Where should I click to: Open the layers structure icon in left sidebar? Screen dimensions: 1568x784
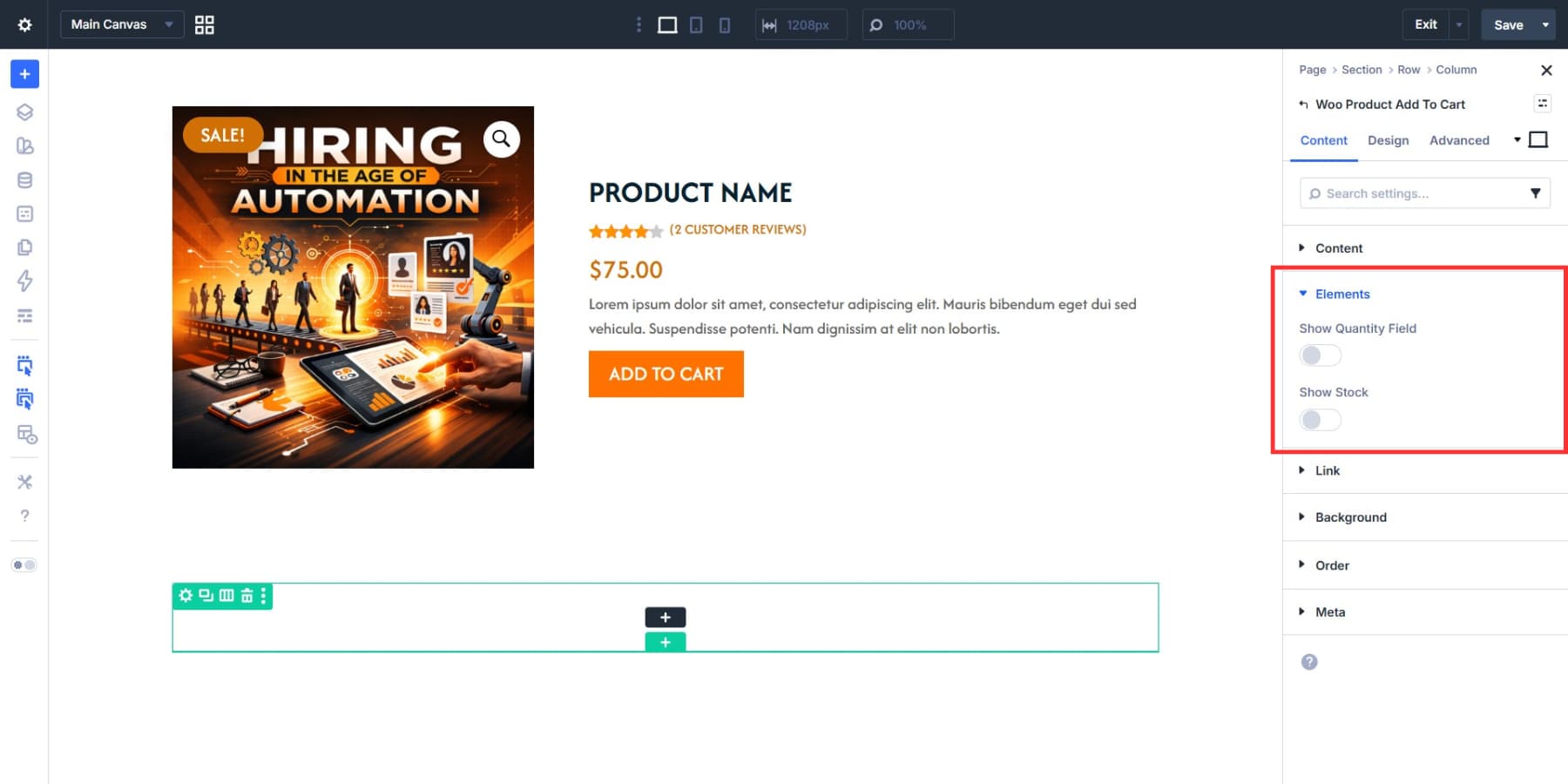pos(24,112)
